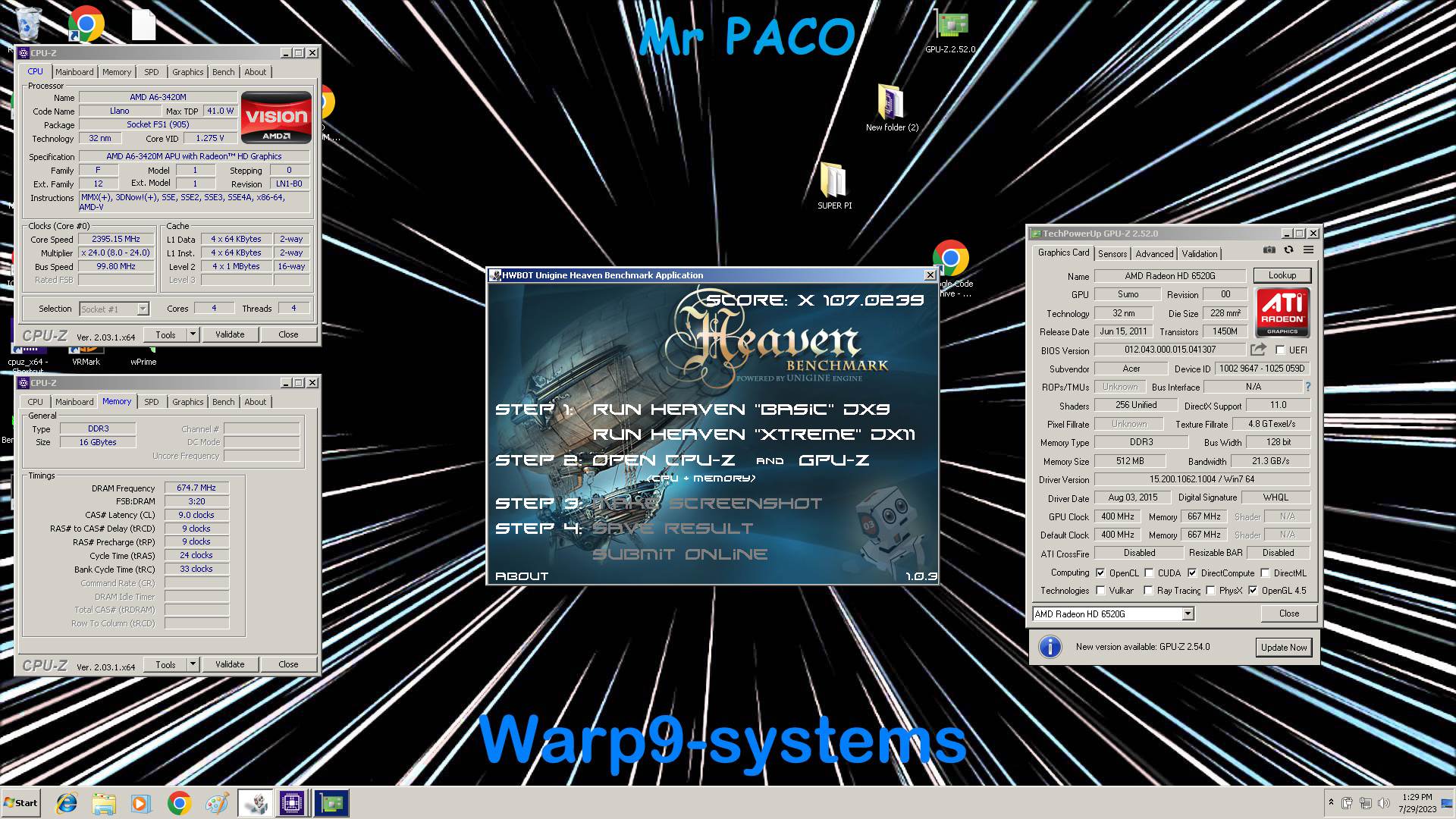The image size is (1456, 819).
Task: Open the Graphics tab in the CPU-Z Memory timings window
Action: click(x=187, y=402)
